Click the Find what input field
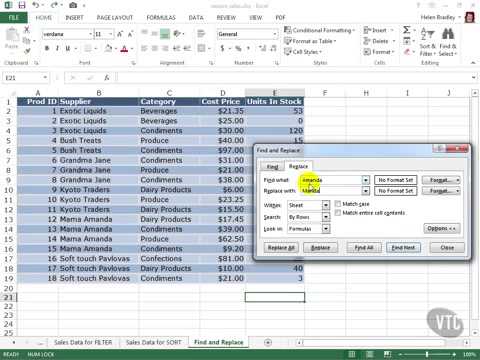Image resolution: width=480 pixels, height=360 pixels. [330, 180]
